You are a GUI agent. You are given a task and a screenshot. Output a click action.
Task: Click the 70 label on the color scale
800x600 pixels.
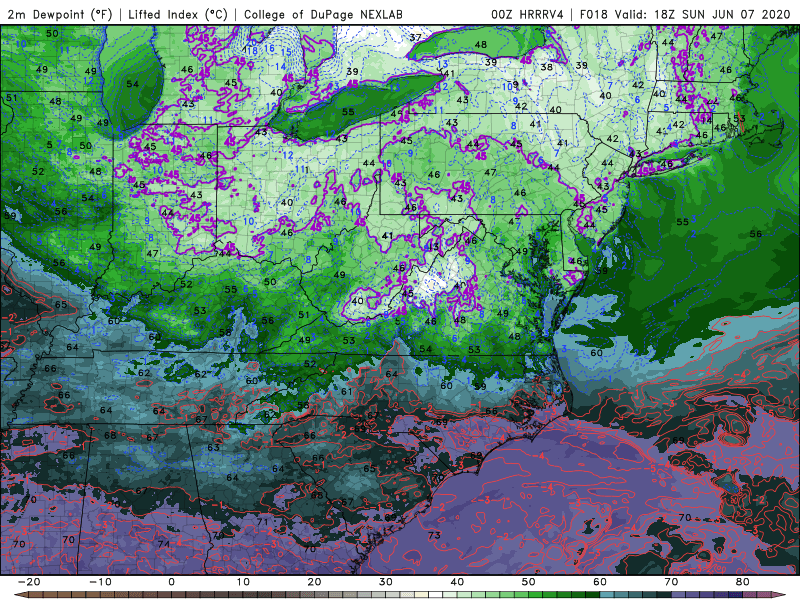click(671, 582)
